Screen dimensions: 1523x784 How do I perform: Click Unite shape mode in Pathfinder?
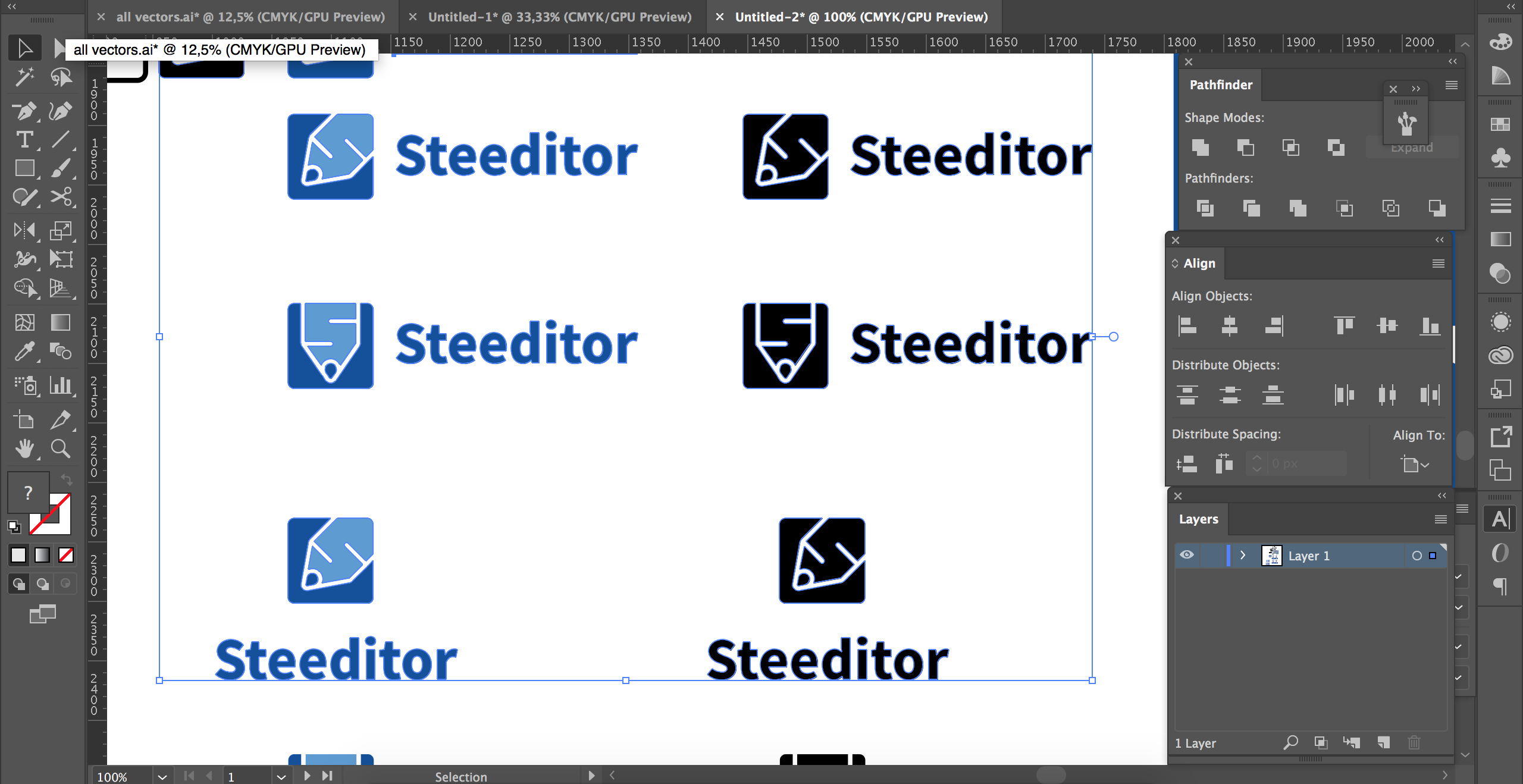coord(1200,147)
